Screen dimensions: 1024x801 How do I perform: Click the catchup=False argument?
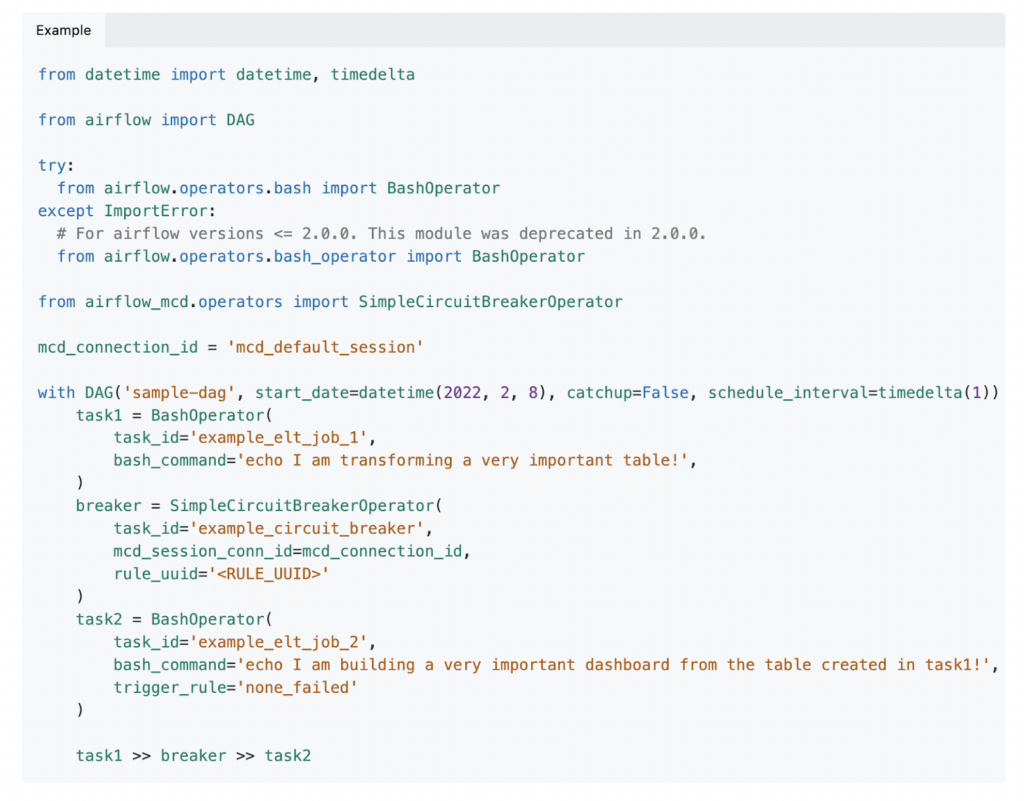coord(628,392)
